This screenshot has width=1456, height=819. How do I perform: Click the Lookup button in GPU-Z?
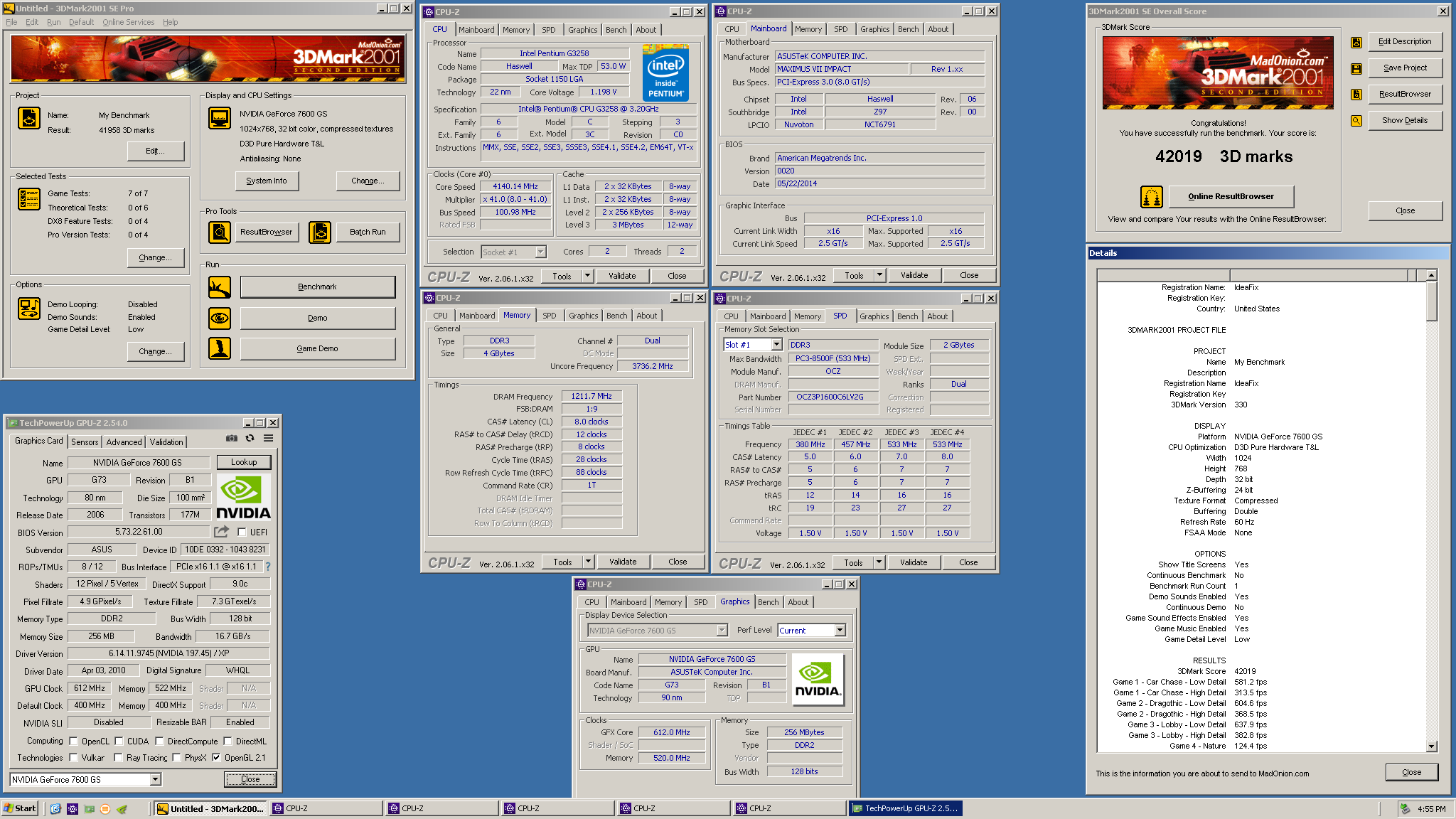pyautogui.click(x=244, y=462)
